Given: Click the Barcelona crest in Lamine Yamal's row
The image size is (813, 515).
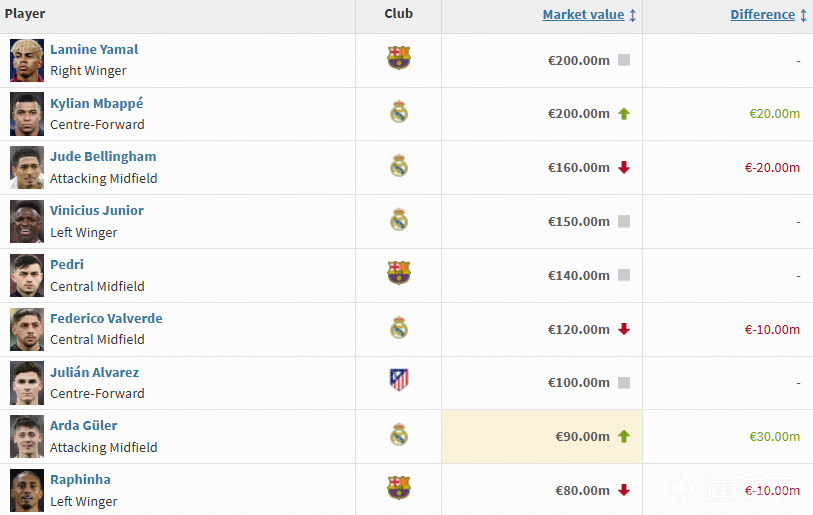Looking at the screenshot, I should (398, 59).
